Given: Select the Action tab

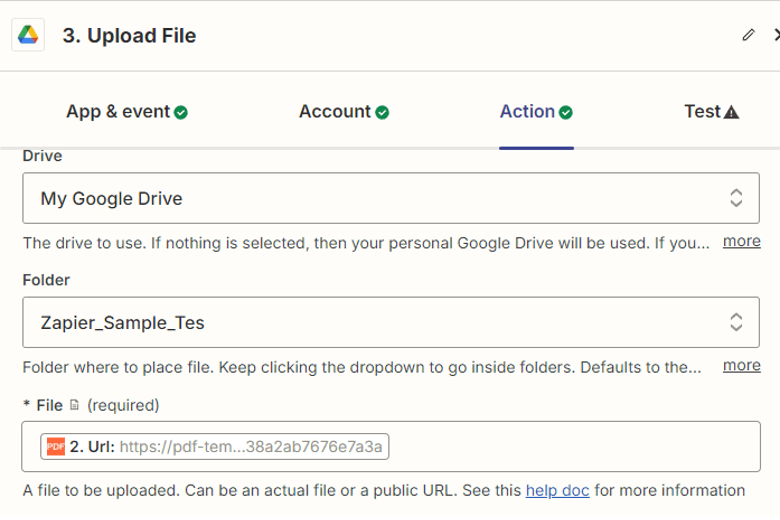Looking at the screenshot, I should 527,112.
